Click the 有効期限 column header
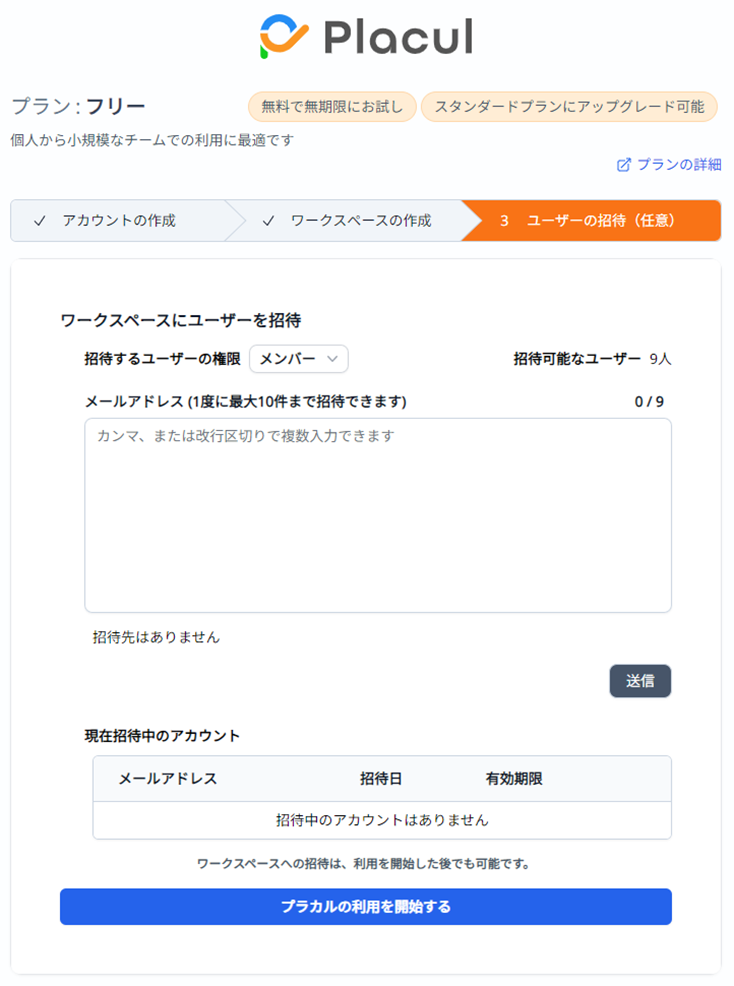734x986 pixels. pyautogui.click(x=514, y=779)
